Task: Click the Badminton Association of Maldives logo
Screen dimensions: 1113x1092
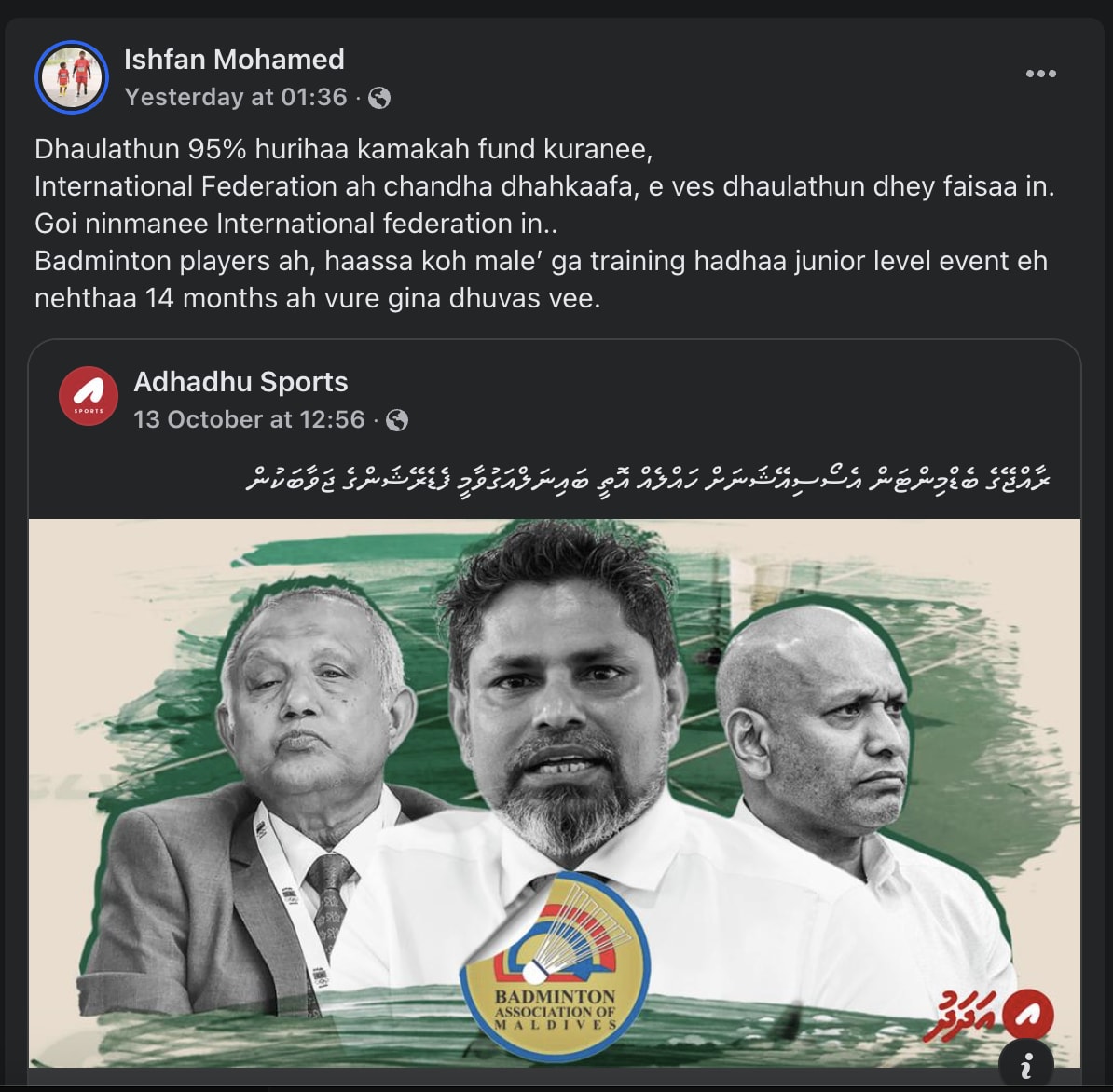Action: (555, 967)
